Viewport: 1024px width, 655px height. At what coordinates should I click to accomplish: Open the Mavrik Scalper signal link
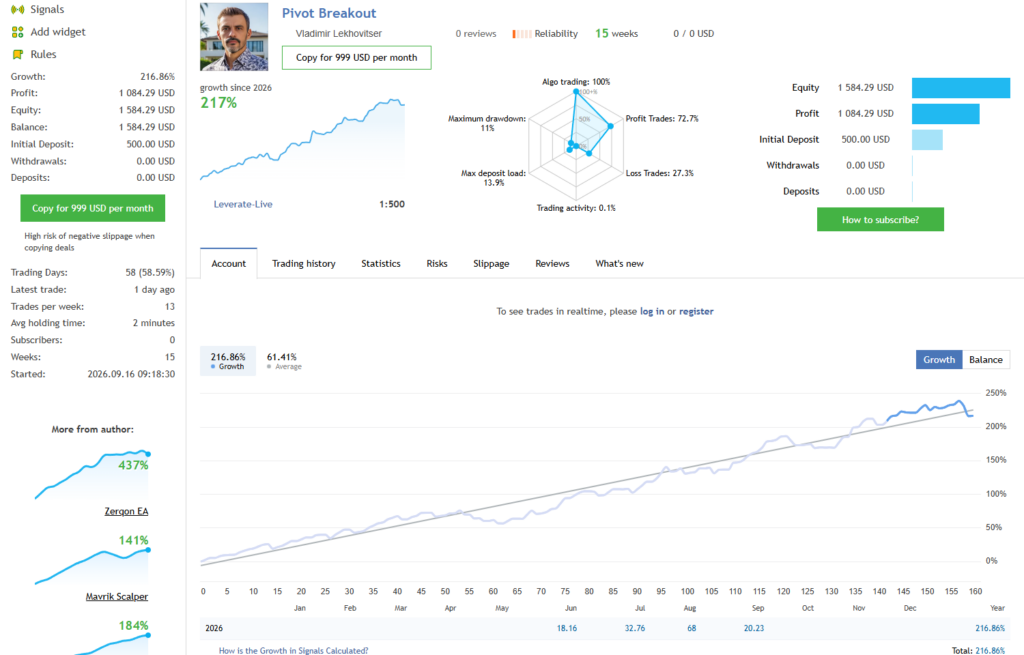(117, 596)
